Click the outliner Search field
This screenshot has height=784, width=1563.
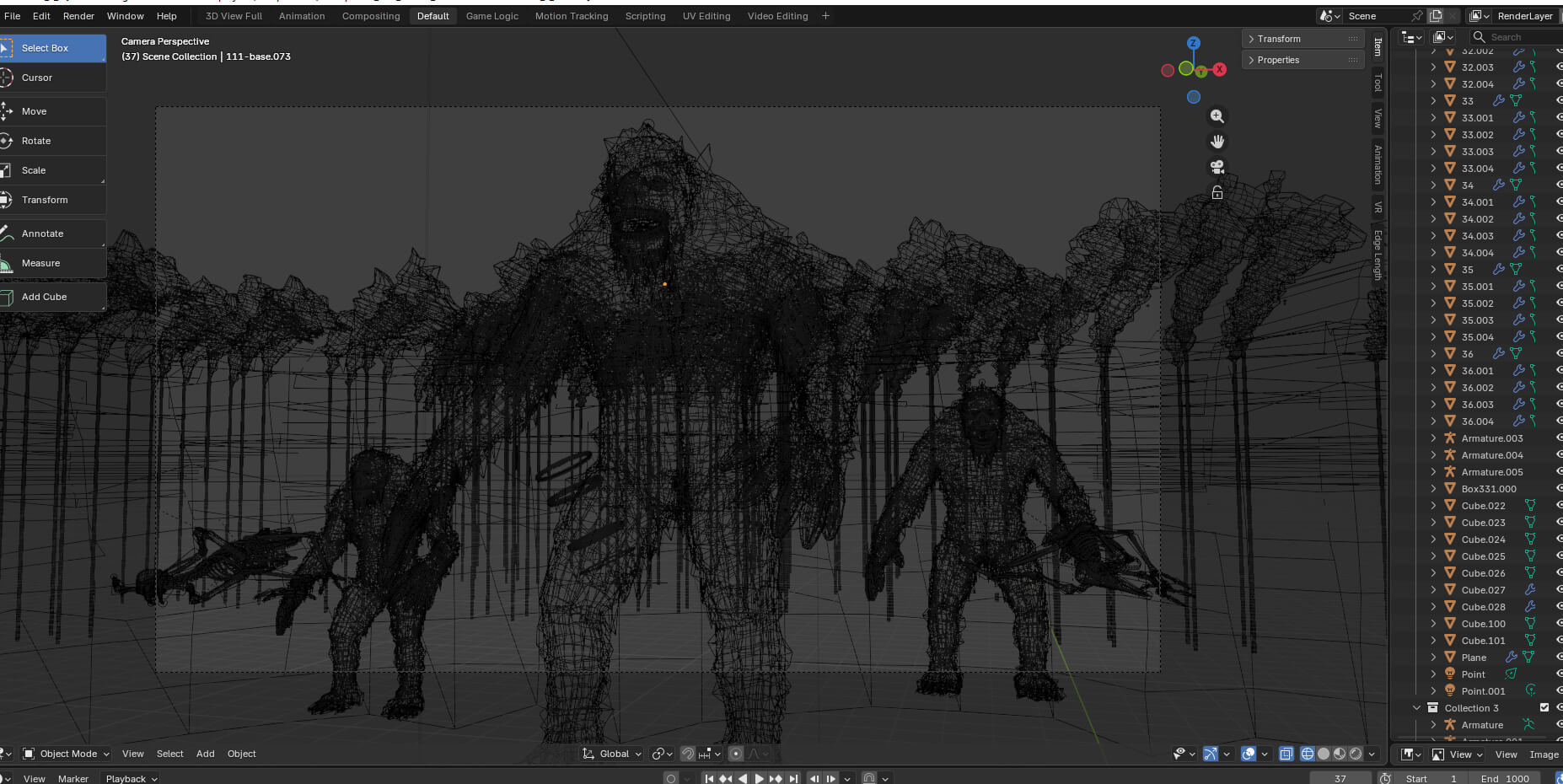1517,37
